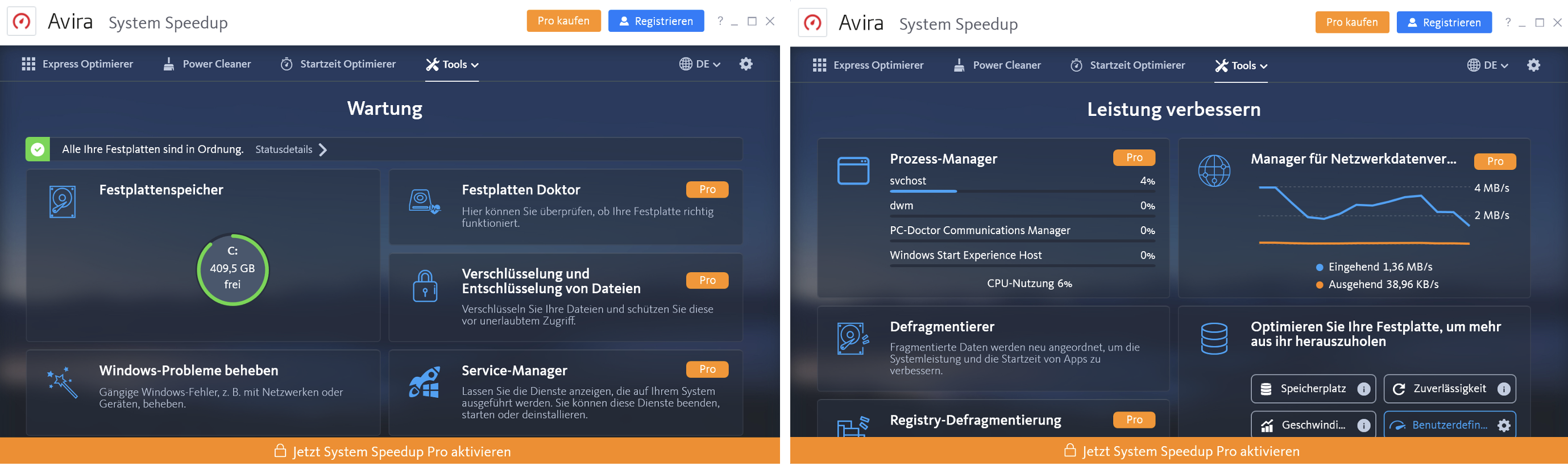
Task: Click Registrieren in right window
Action: (1444, 22)
